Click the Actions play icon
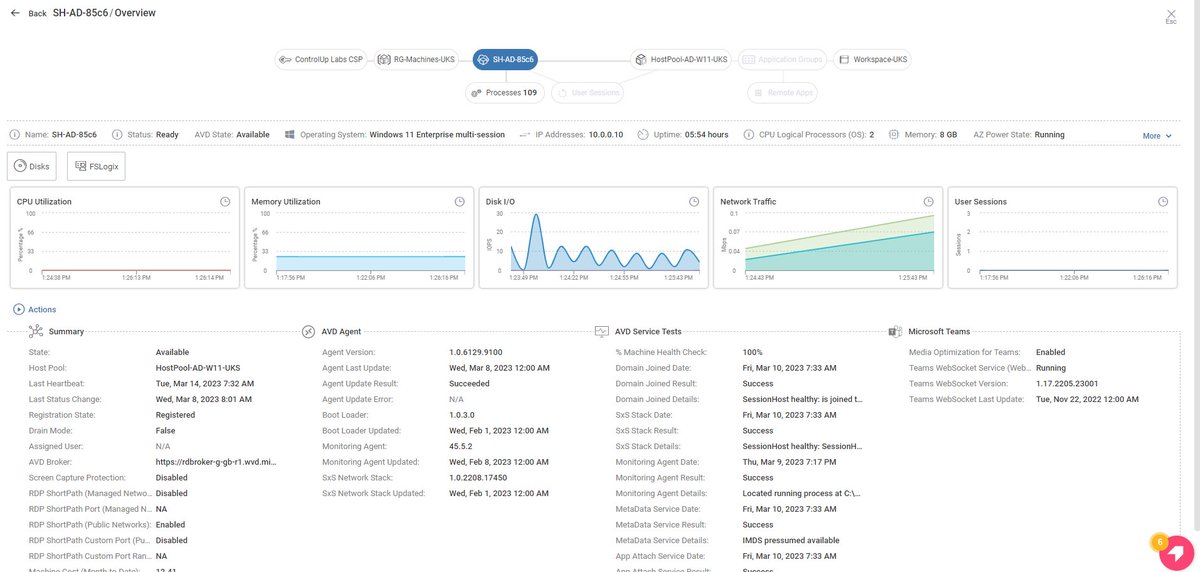1200x572 pixels. pos(19,310)
